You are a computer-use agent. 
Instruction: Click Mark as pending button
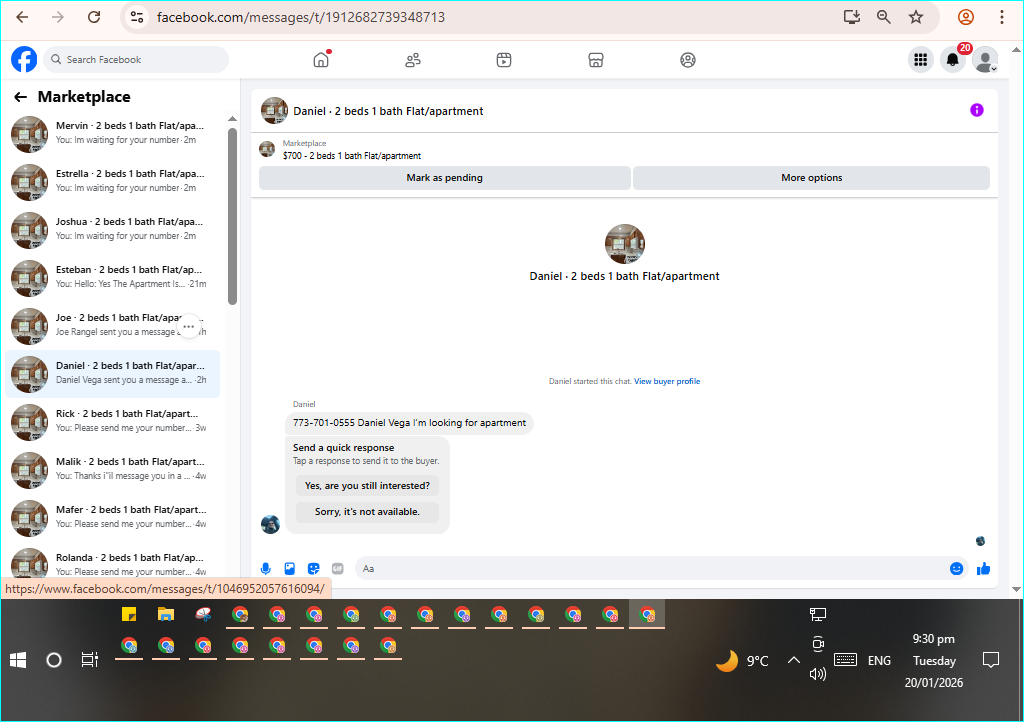[x=445, y=178]
